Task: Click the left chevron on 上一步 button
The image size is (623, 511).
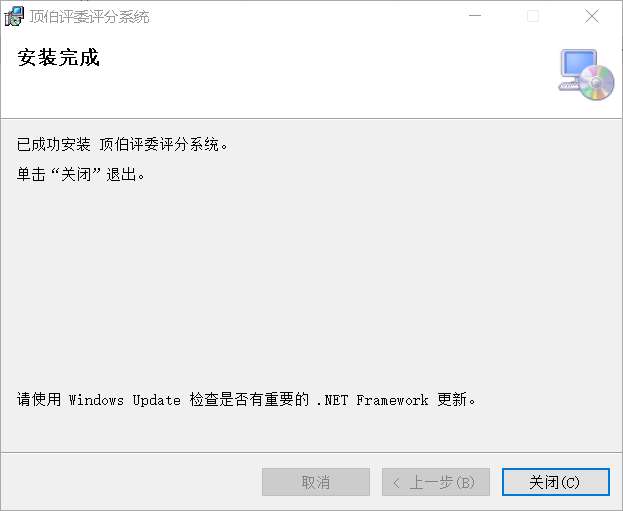Action: [396, 483]
